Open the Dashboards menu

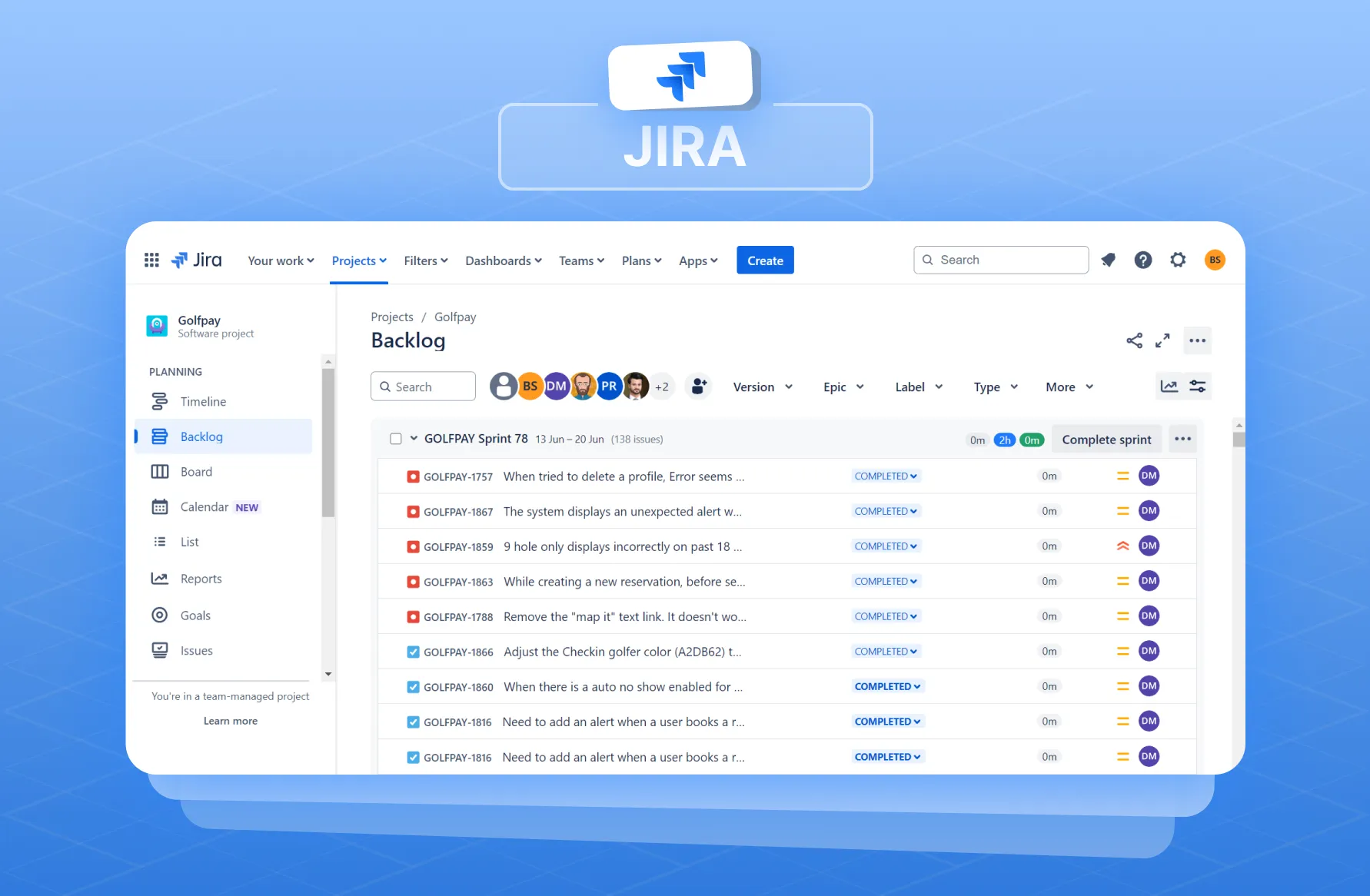[503, 261]
